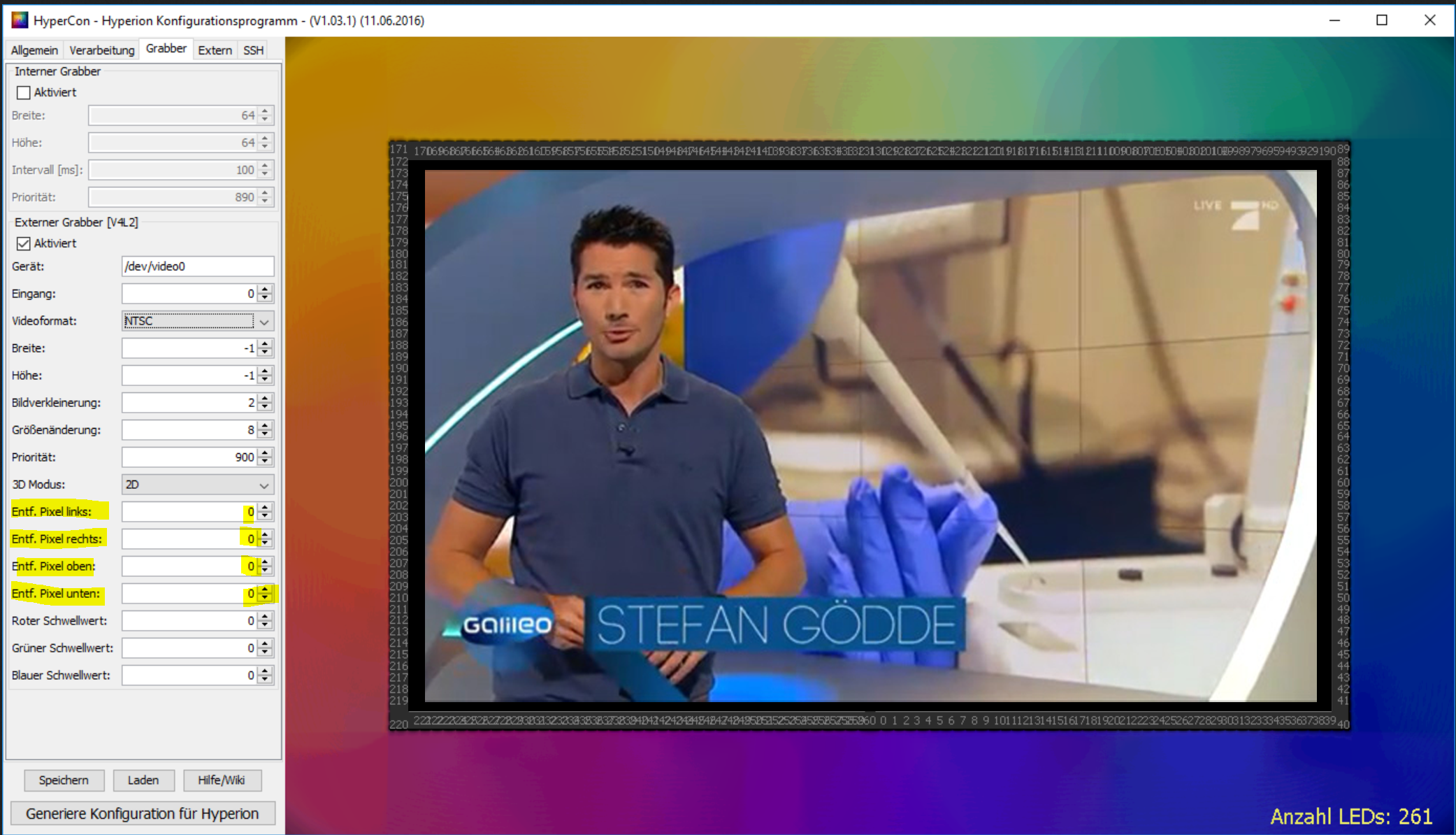Enable the Interner Grabber Aktiviert checkbox

(24, 92)
